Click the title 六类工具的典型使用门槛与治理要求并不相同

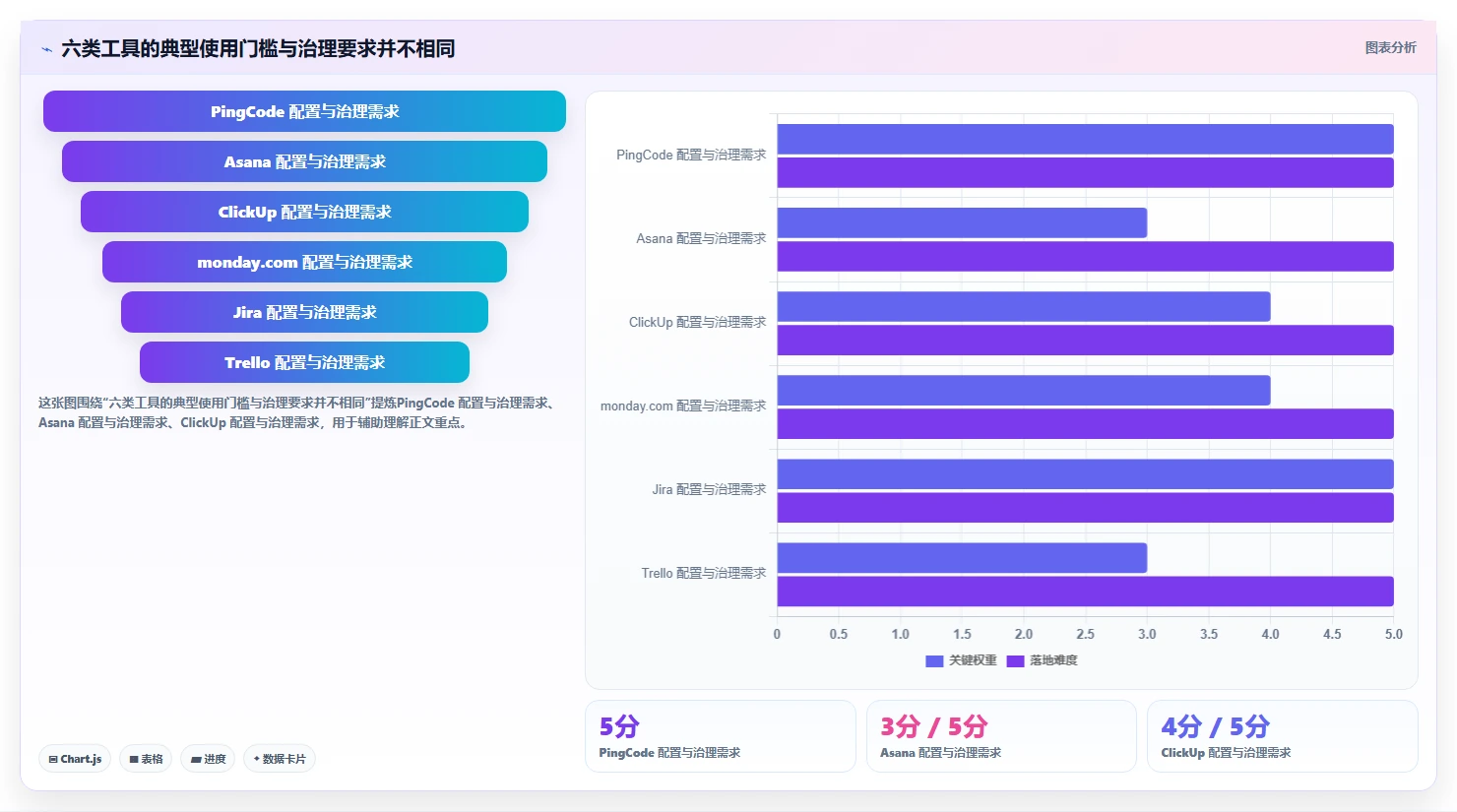tap(258, 48)
